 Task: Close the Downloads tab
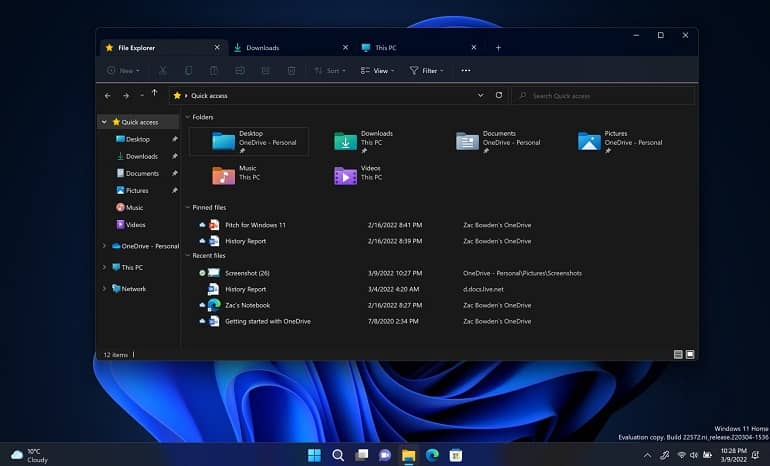coord(345,48)
